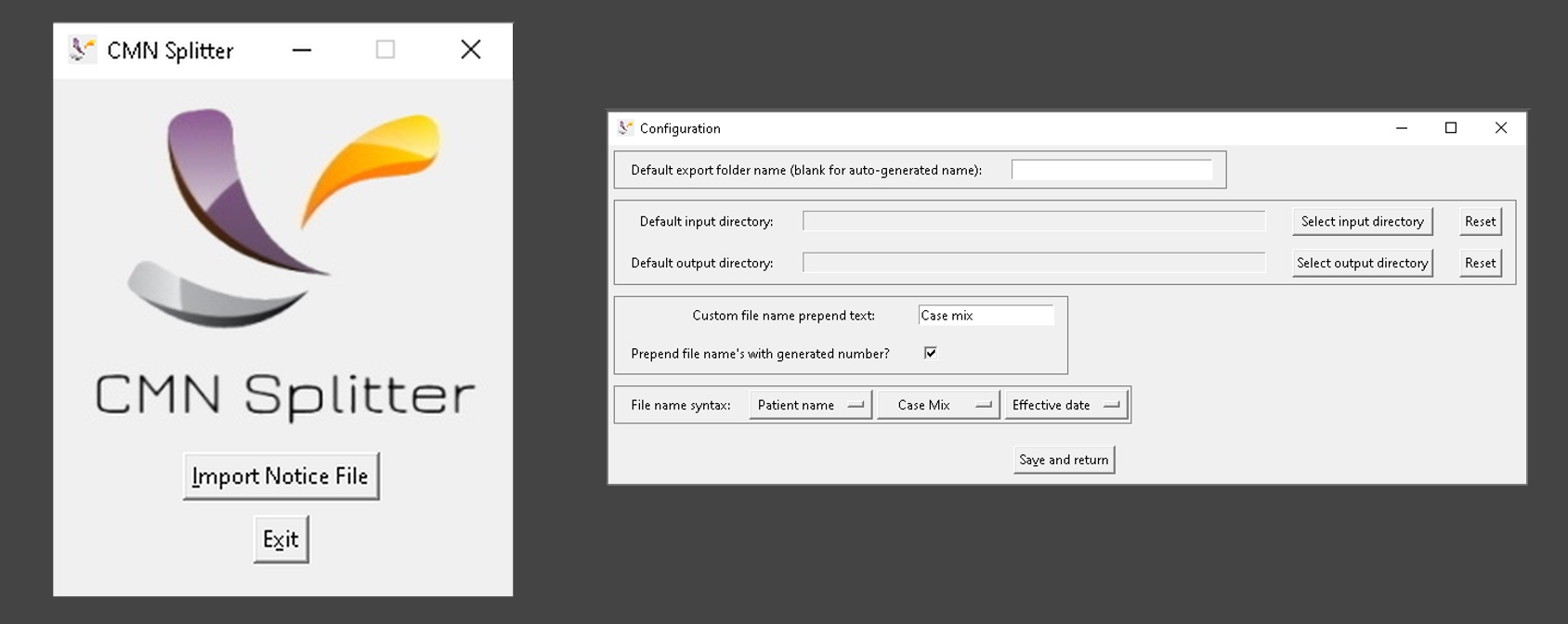Click Select output directory button
Screen dimensions: 1568x624
coord(1362,263)
